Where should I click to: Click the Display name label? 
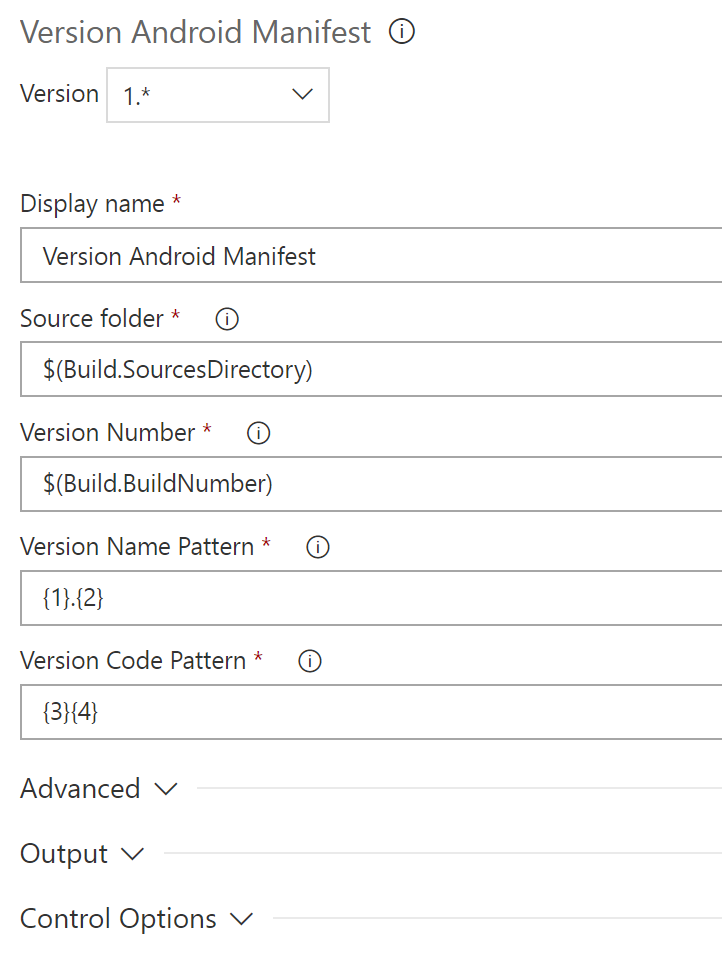click(92, 203)
